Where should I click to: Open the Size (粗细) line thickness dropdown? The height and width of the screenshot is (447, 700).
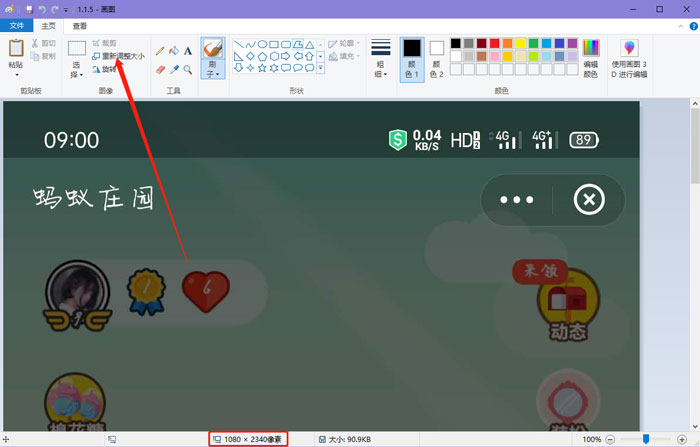380,58
